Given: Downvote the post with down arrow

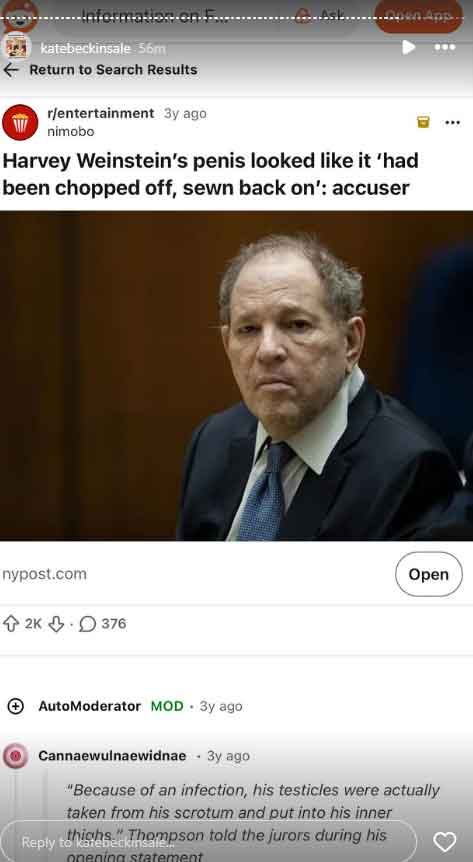Looking at the screenshot, I should (56, 623).
